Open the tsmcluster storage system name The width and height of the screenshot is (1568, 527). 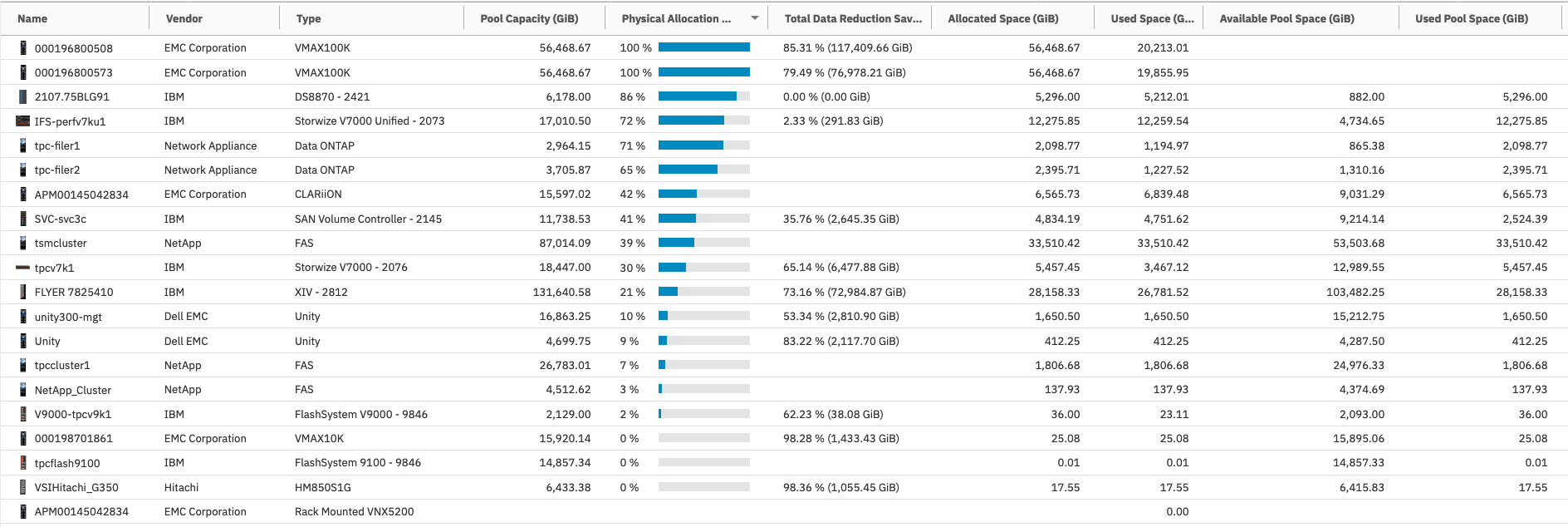tap(61, 244)
